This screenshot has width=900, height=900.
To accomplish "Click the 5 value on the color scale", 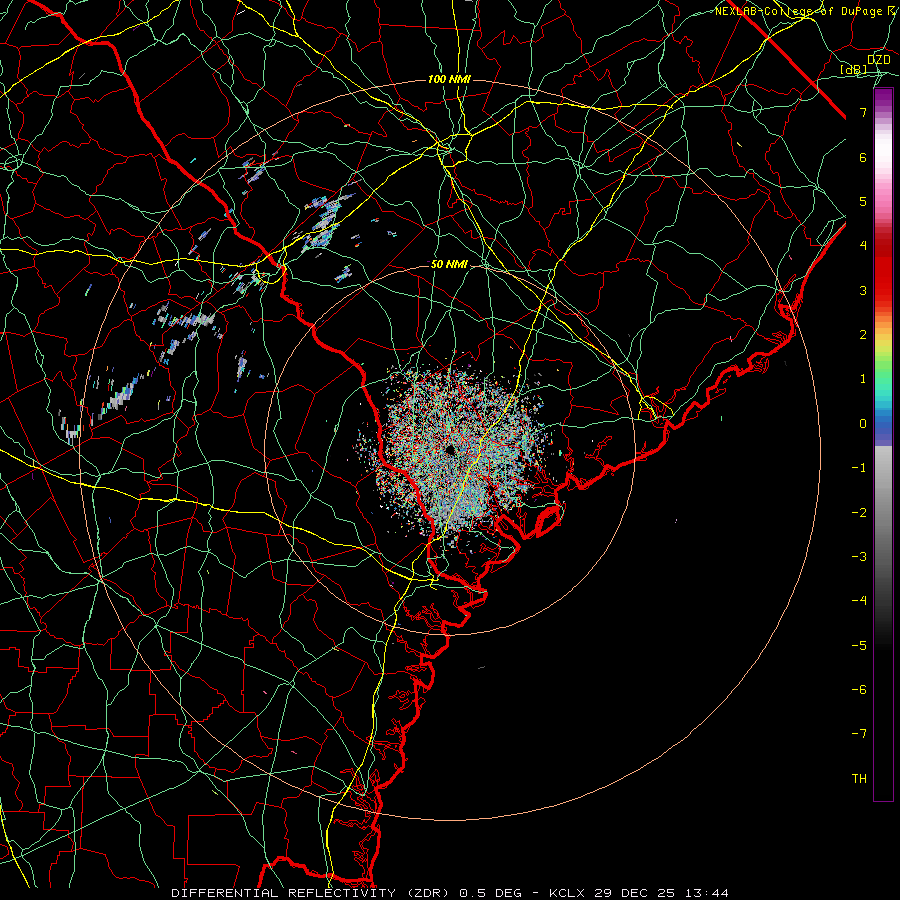I will (x=863, y=201).
